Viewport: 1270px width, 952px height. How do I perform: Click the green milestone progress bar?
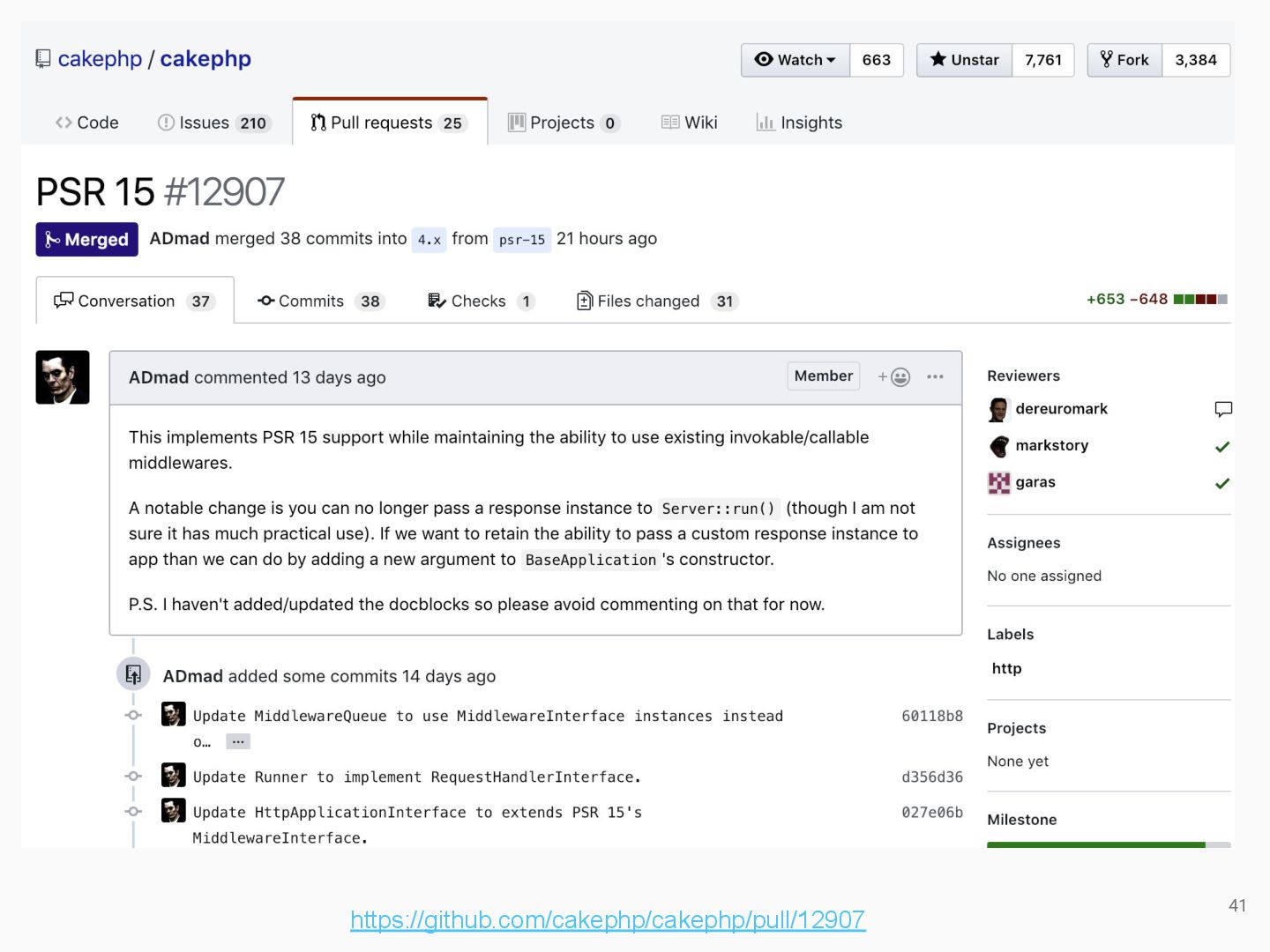click(x=1096, y=844)
